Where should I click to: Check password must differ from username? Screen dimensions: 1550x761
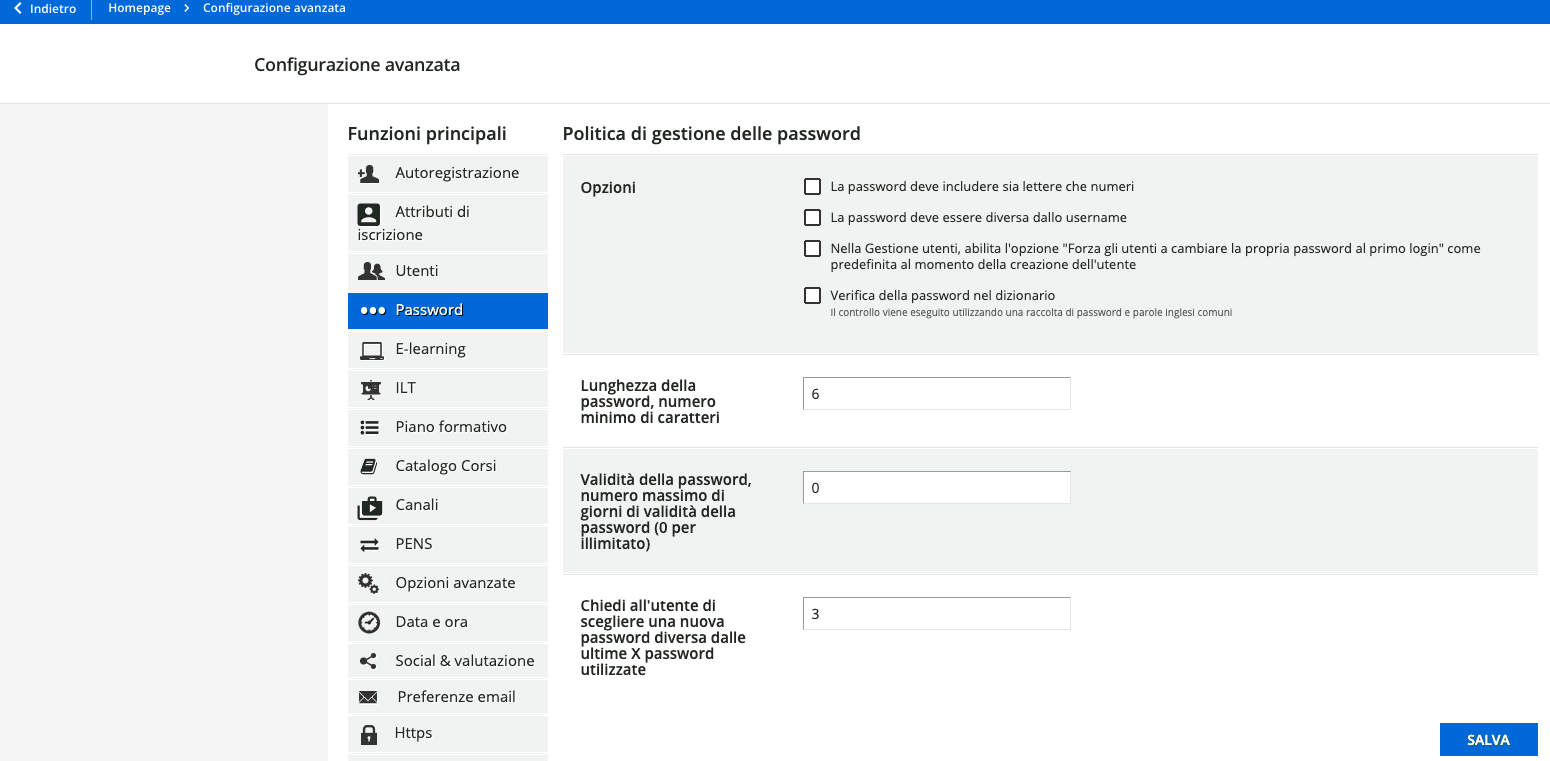click(812, 217)
